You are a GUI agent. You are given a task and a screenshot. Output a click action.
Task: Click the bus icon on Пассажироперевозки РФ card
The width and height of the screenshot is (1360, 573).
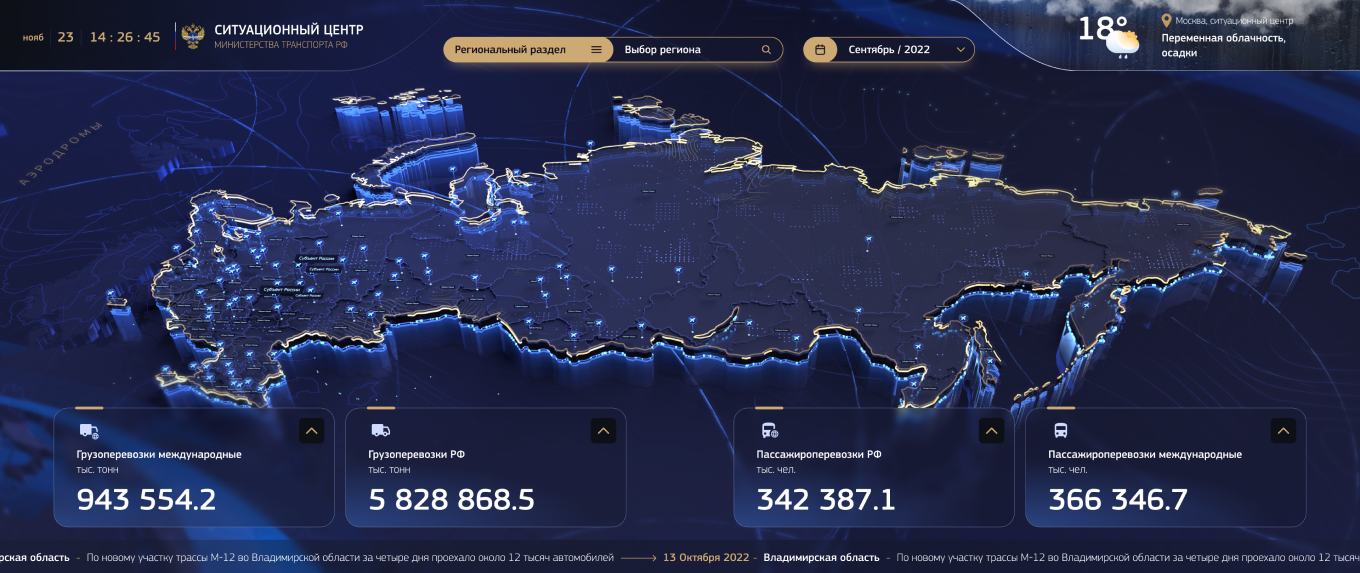click(769, 431)
